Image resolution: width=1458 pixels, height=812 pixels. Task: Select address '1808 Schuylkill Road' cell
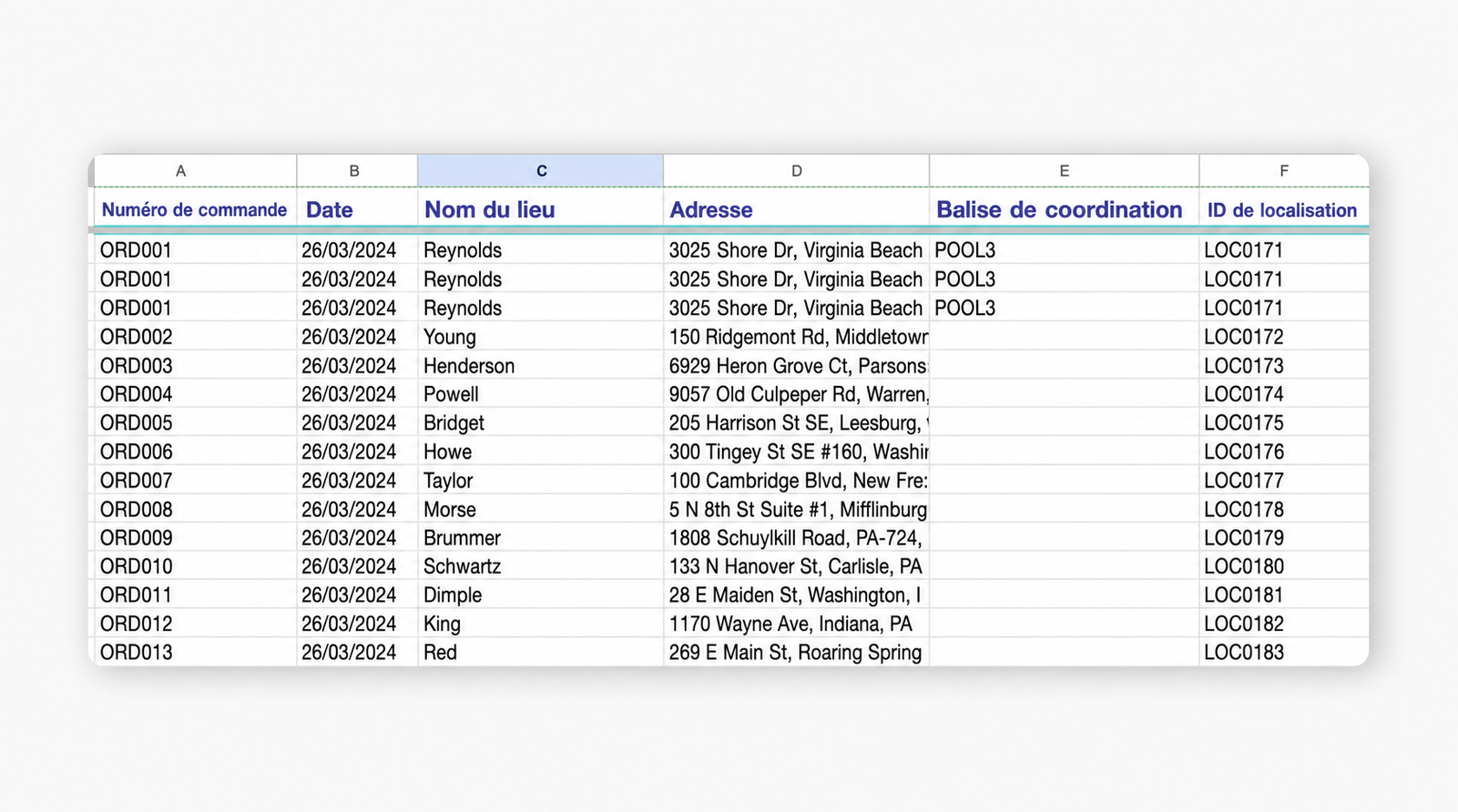pyautogui.click(x=796, y=538)
